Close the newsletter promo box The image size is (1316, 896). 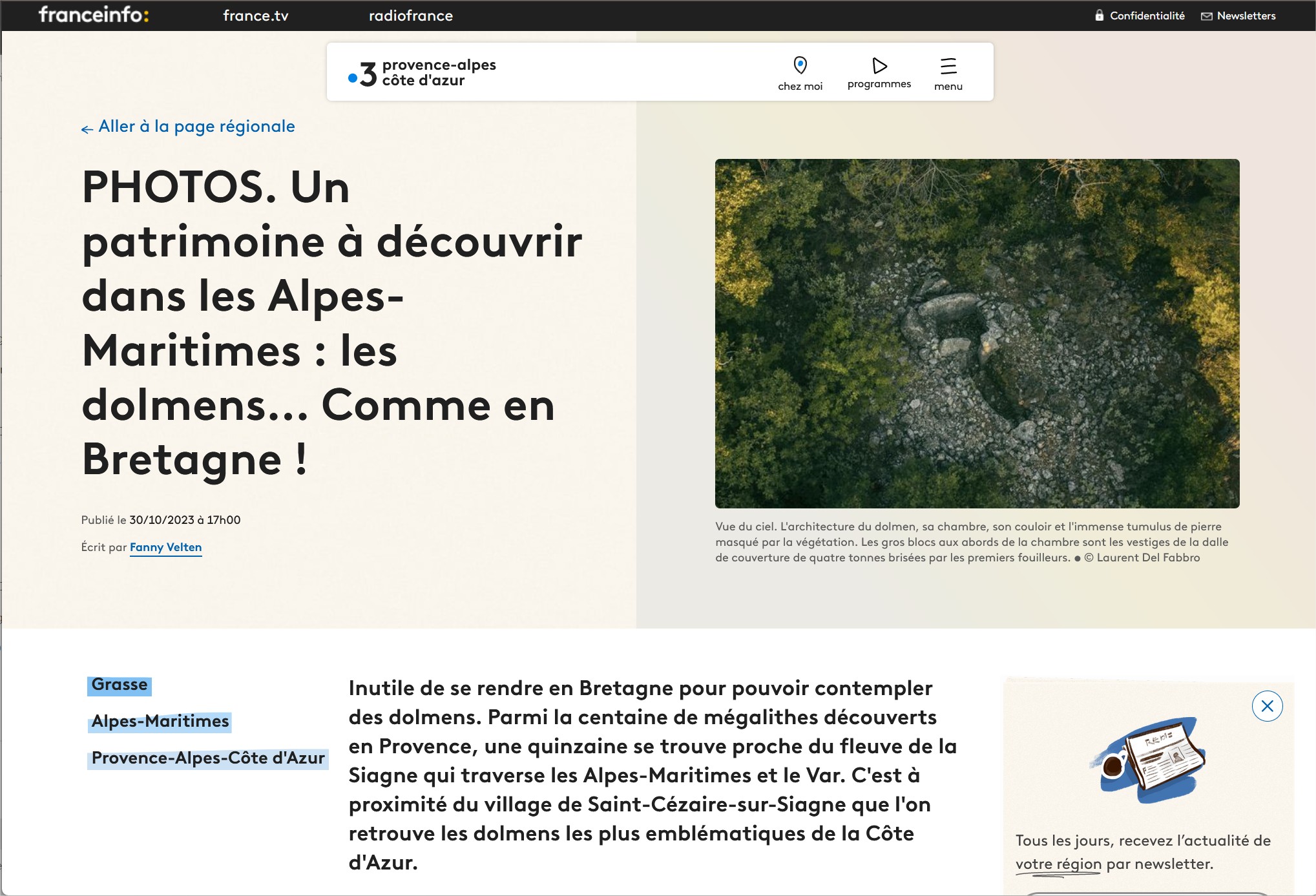(x=1267, y=706)
